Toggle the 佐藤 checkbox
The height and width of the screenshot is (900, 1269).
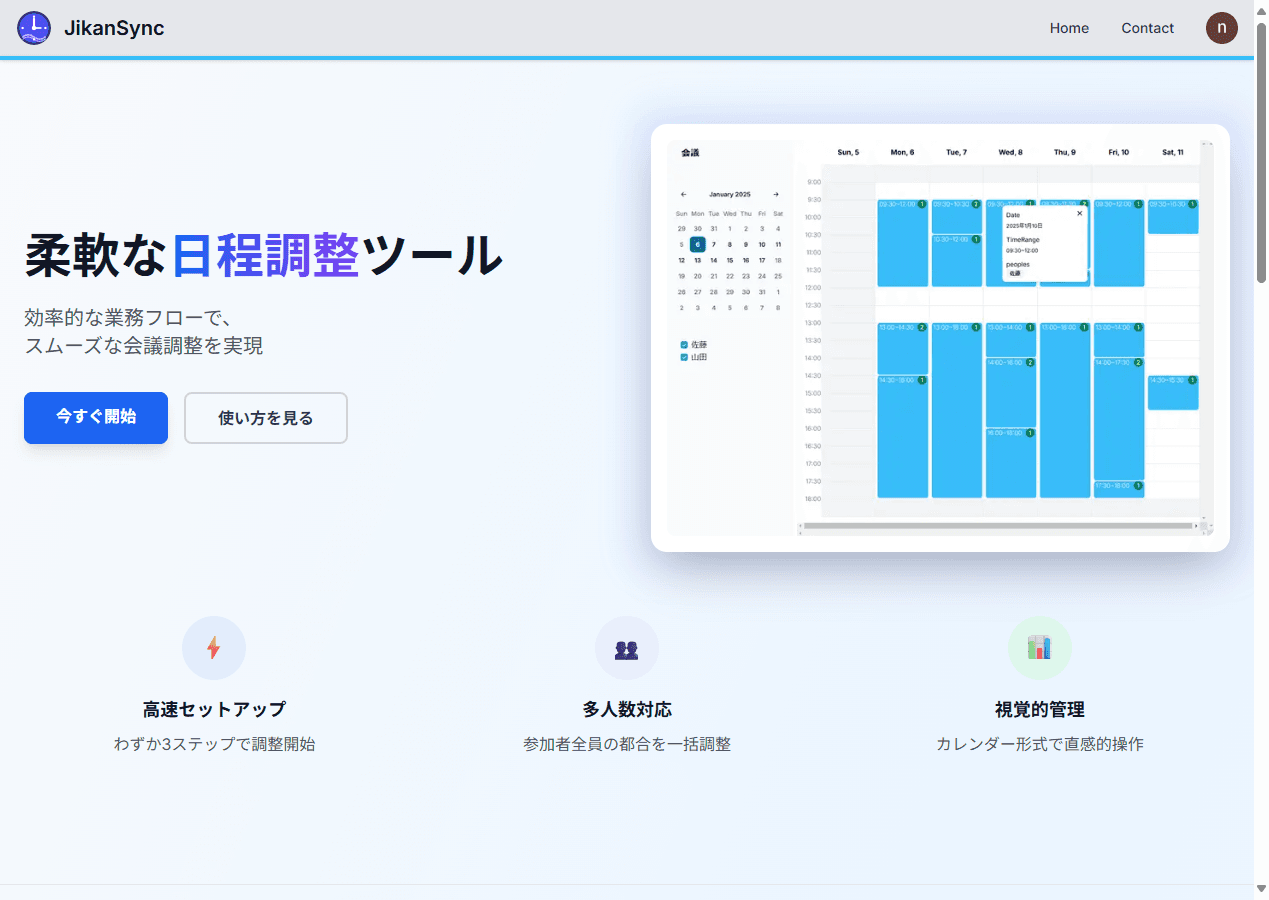pos(684,345)
